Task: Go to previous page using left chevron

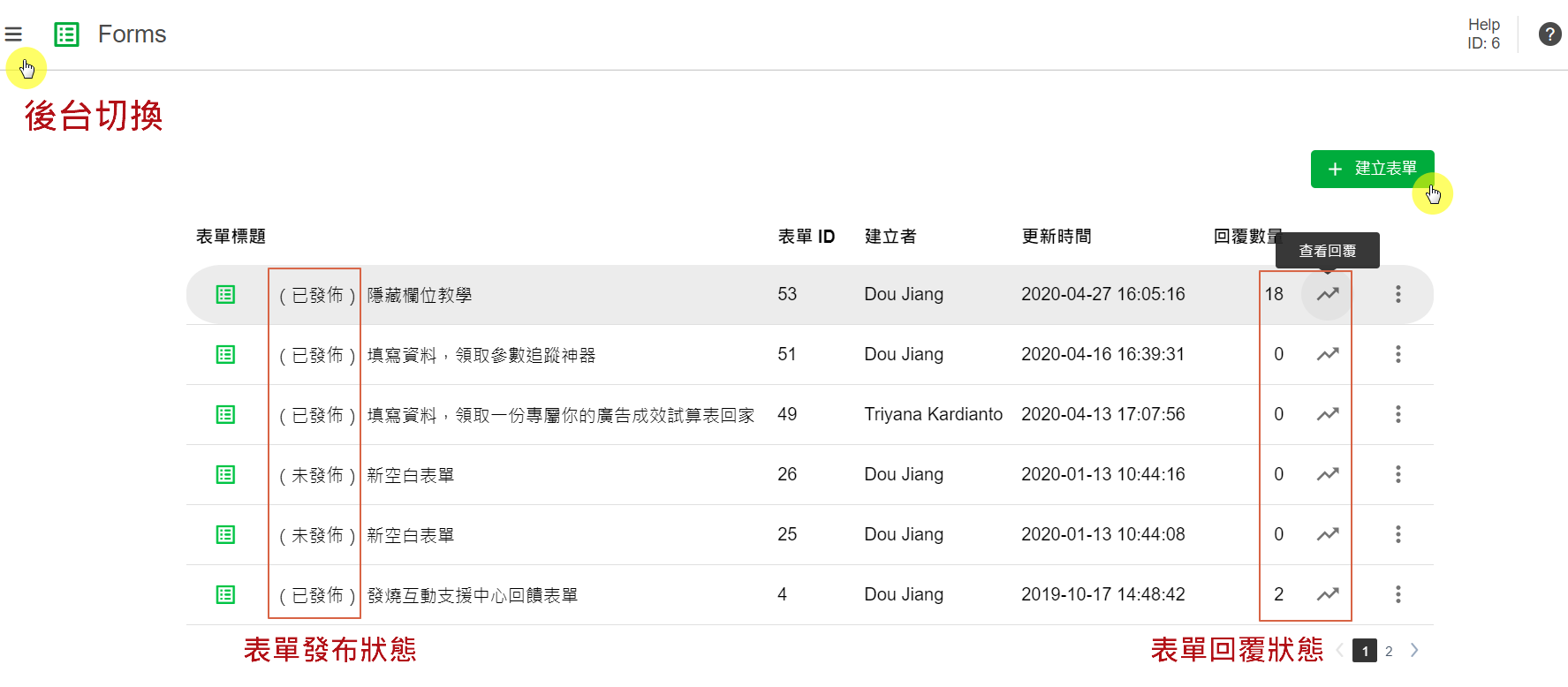Action: (x=1340, y=651)
